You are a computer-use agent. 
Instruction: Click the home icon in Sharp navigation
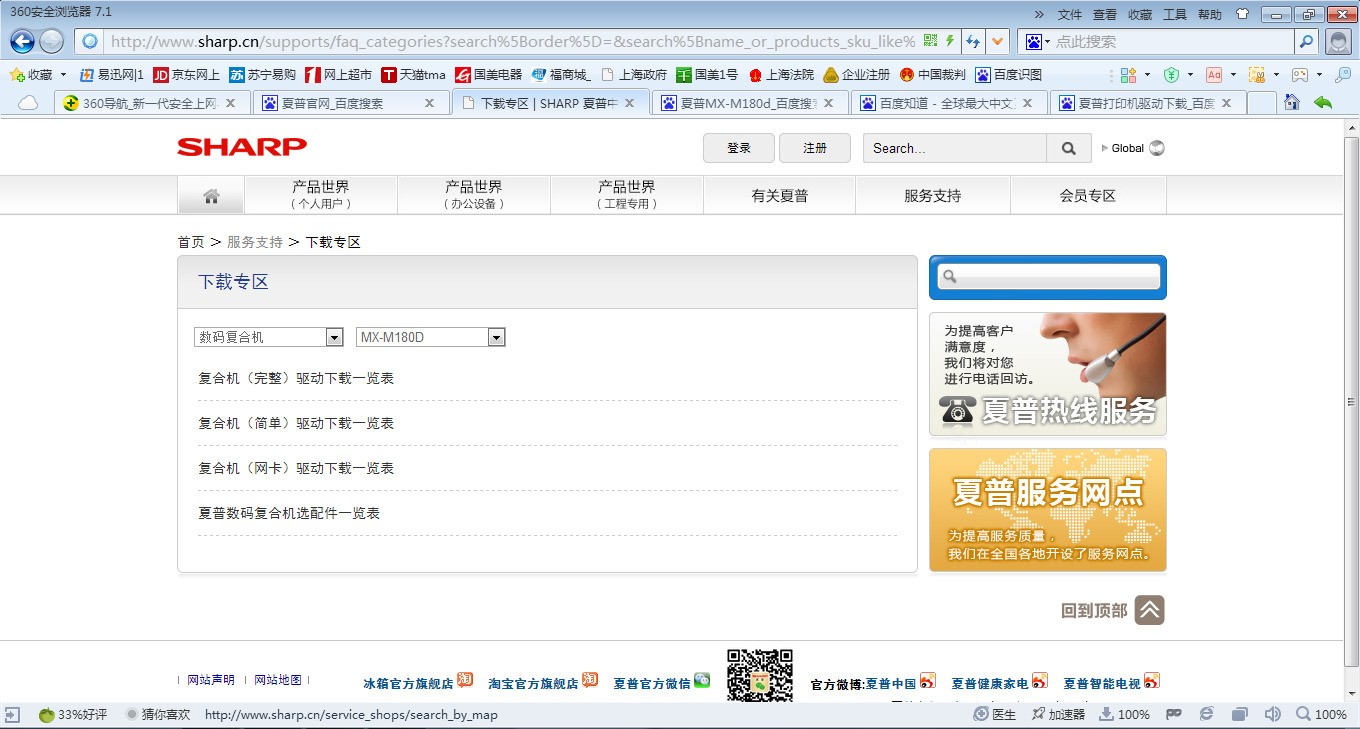click(x=211, y=196)
